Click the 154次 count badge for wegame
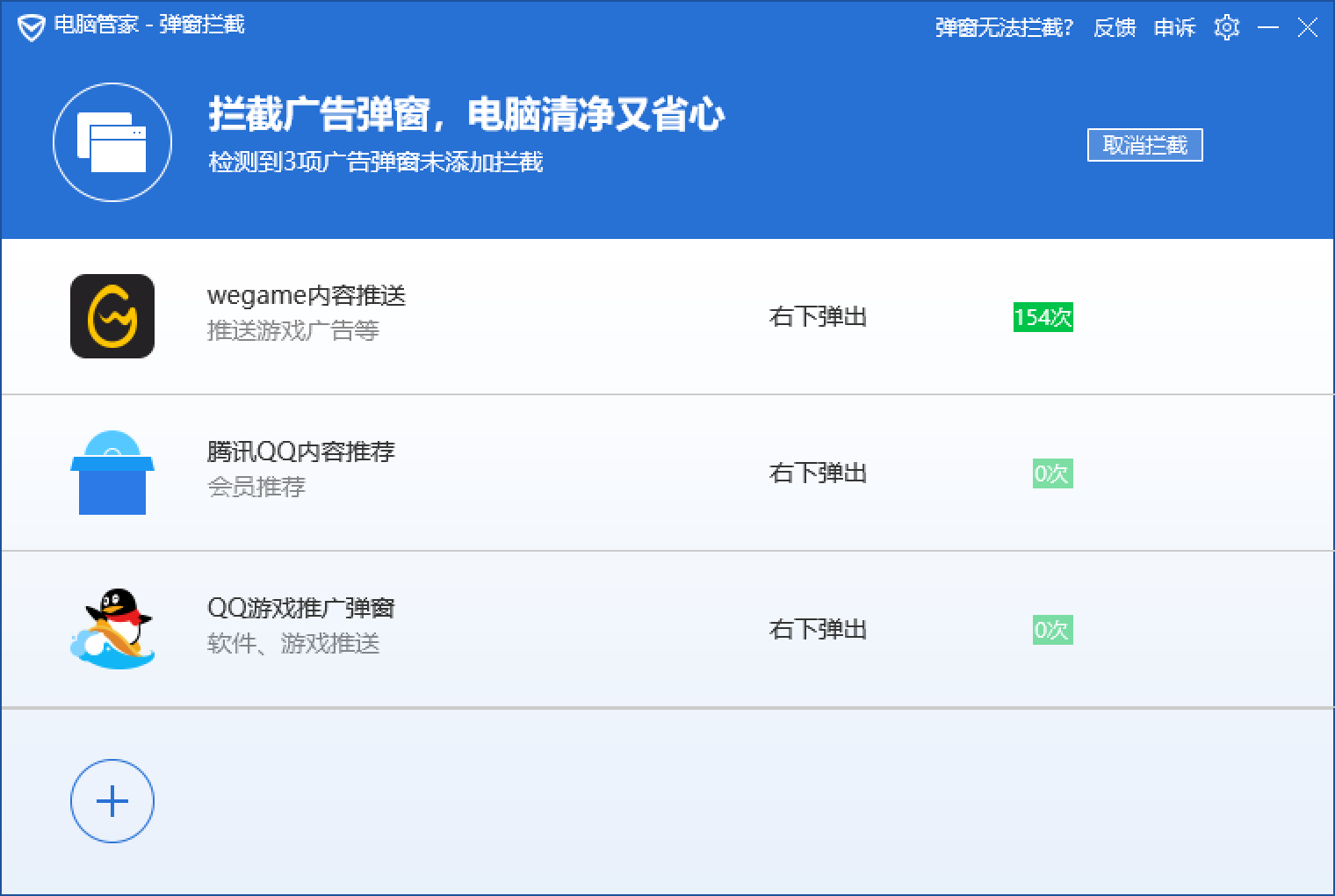This screenshot has width=1335, height=896. click(1043, 317)
